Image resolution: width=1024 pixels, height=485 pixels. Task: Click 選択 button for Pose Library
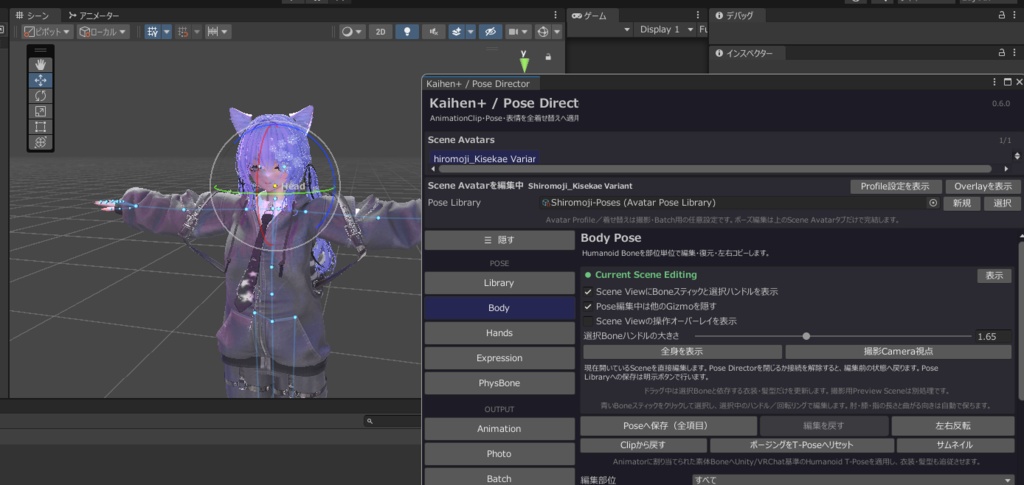pyautogui.click(x=1002, y=203)
